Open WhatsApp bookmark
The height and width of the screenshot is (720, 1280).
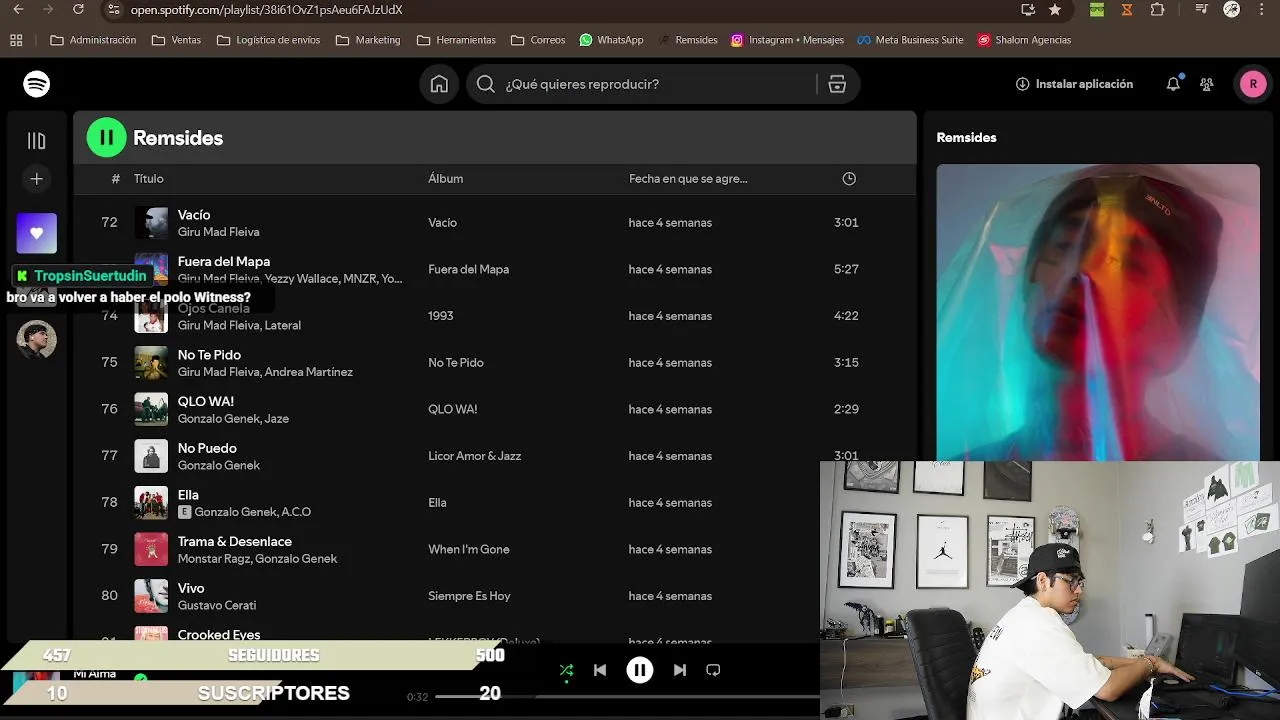click(612, 40)
